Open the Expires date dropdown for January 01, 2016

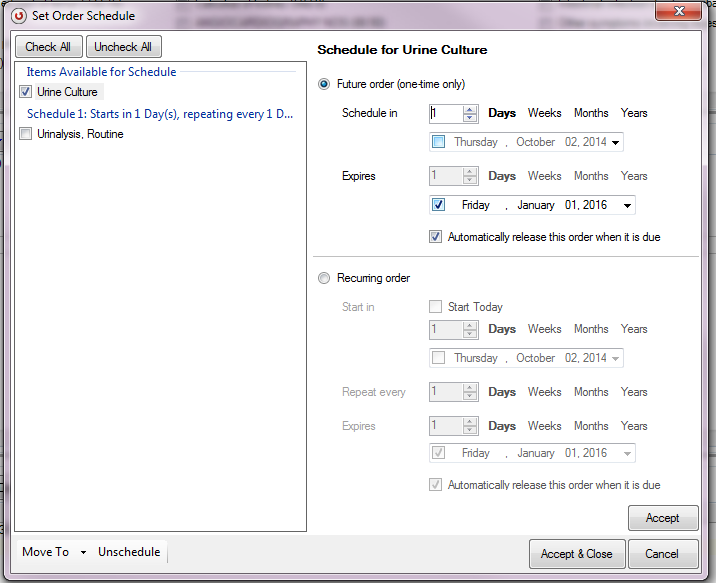click(626, 206)
